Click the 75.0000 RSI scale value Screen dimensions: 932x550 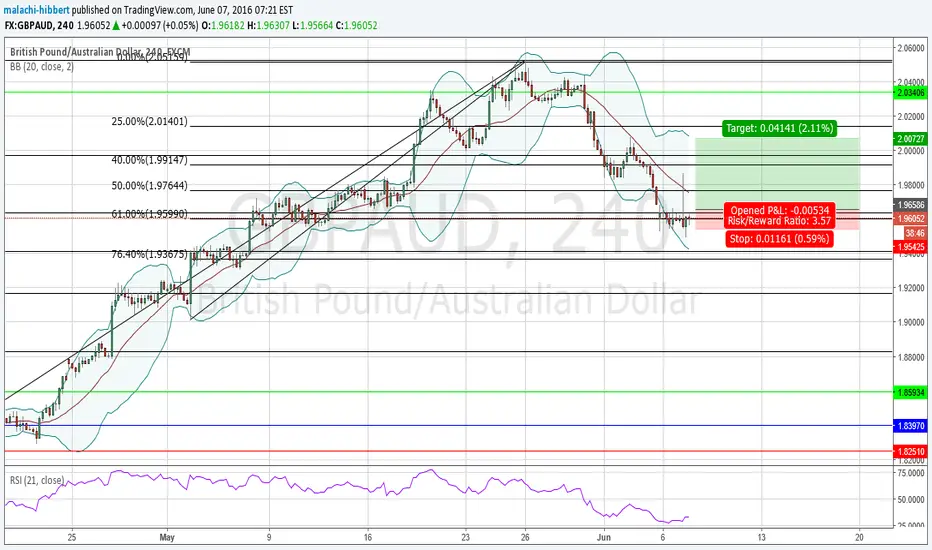[x=911, y=473]
